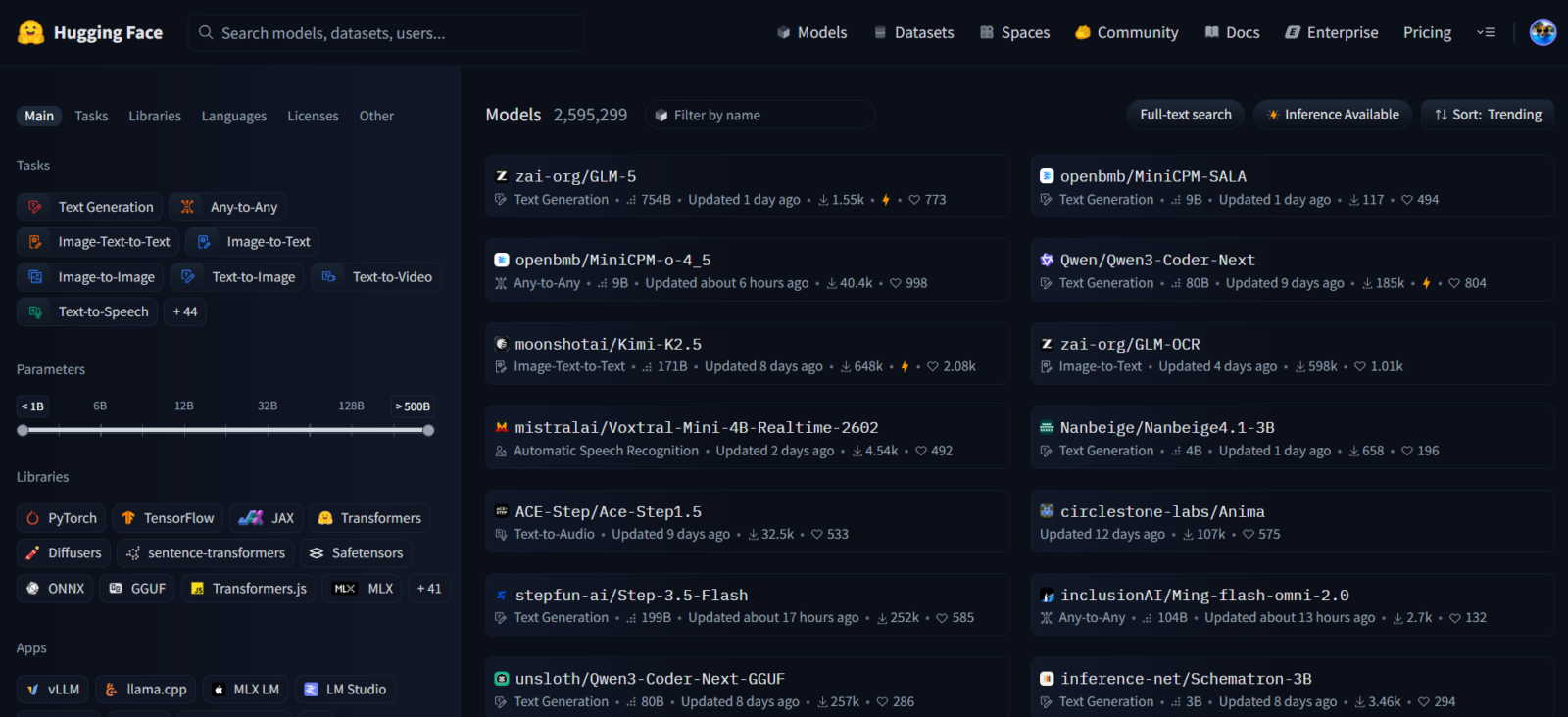Open Spaces in top navigation
This screenshot has width=1568, height=717.
click(x=1014, y=32)
